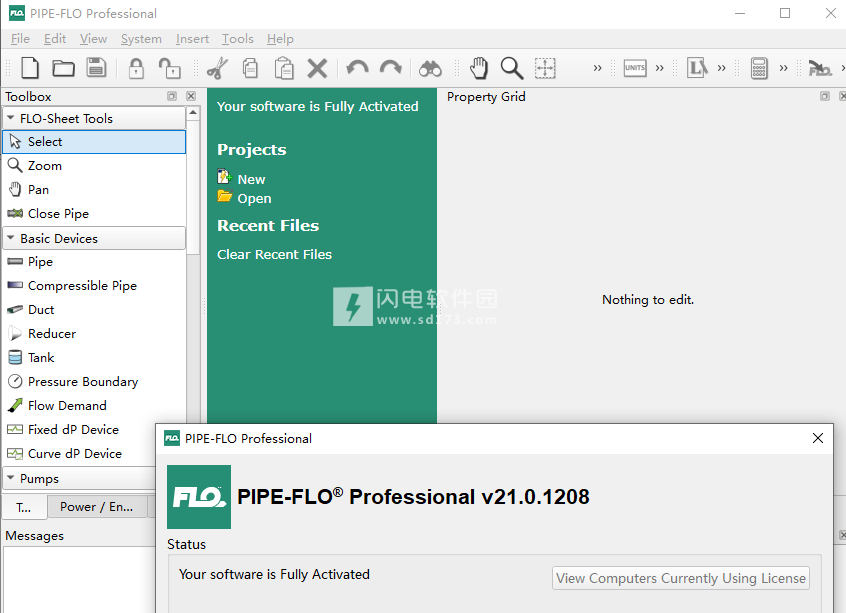Click the Redo arrow icon

[x=391, y=68]
